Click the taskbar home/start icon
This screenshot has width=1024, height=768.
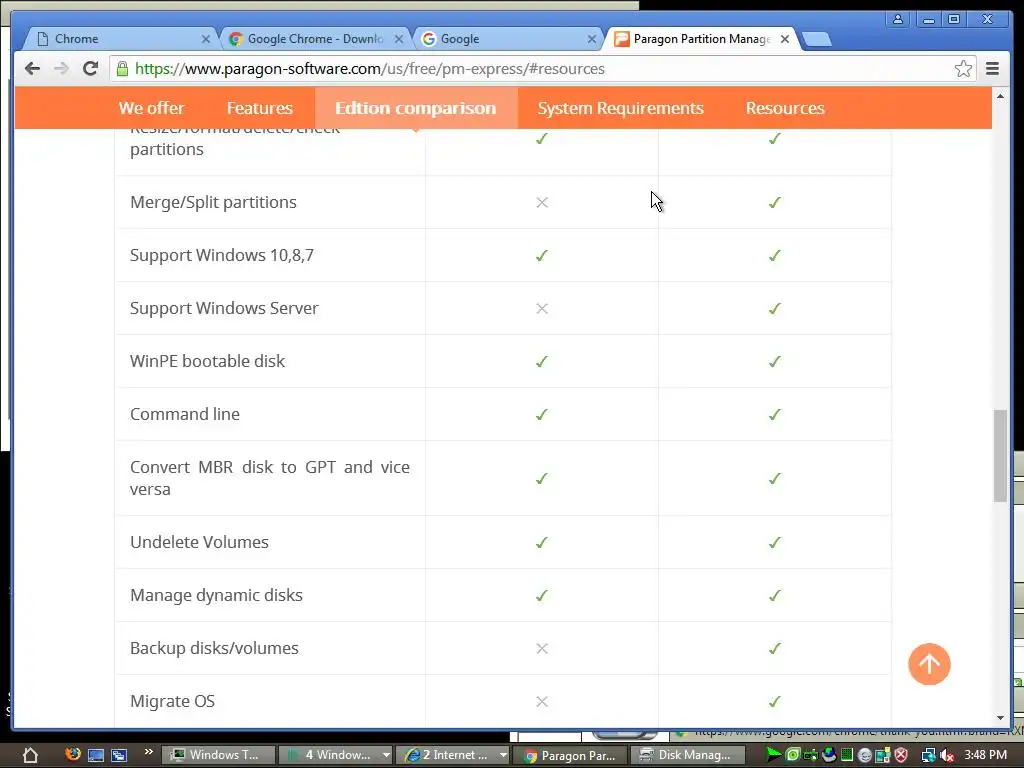tap(30, 755)
